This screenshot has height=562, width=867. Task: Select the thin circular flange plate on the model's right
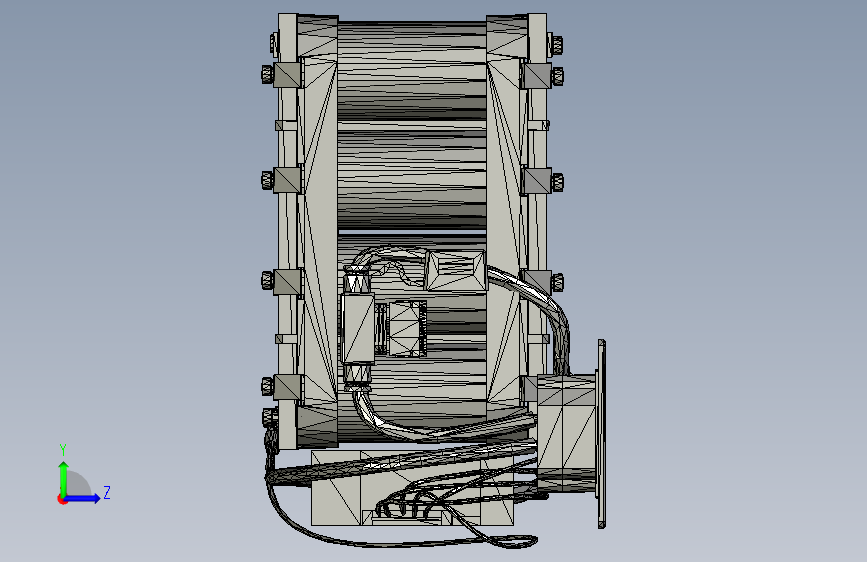pyautogui.click(x=602, y=434)
